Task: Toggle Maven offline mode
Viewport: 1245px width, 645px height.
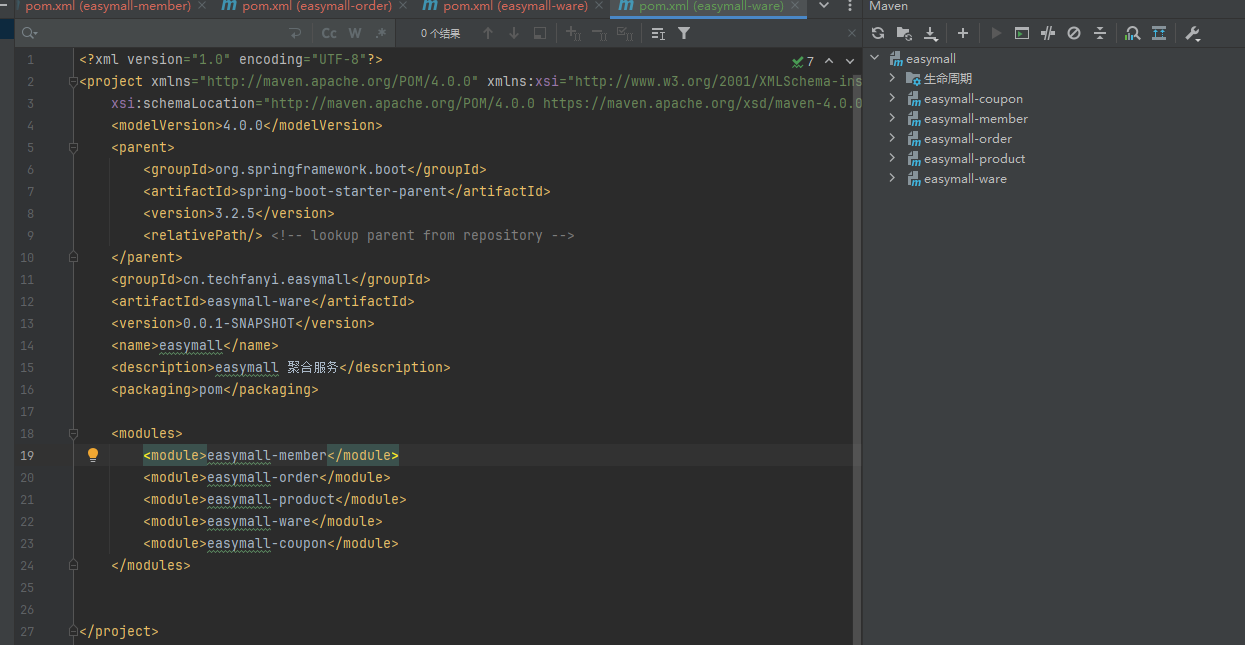Action: tap(1048, 33)
